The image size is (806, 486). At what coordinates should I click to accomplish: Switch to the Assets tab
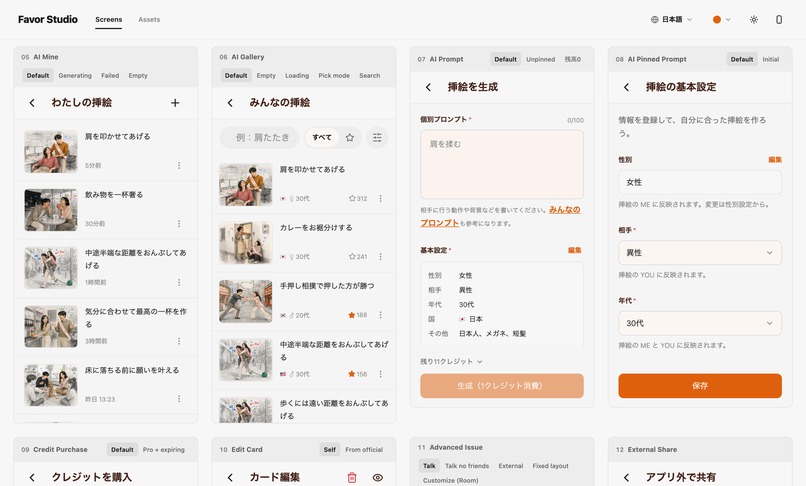pyautogui.click(x=149, y=20)
